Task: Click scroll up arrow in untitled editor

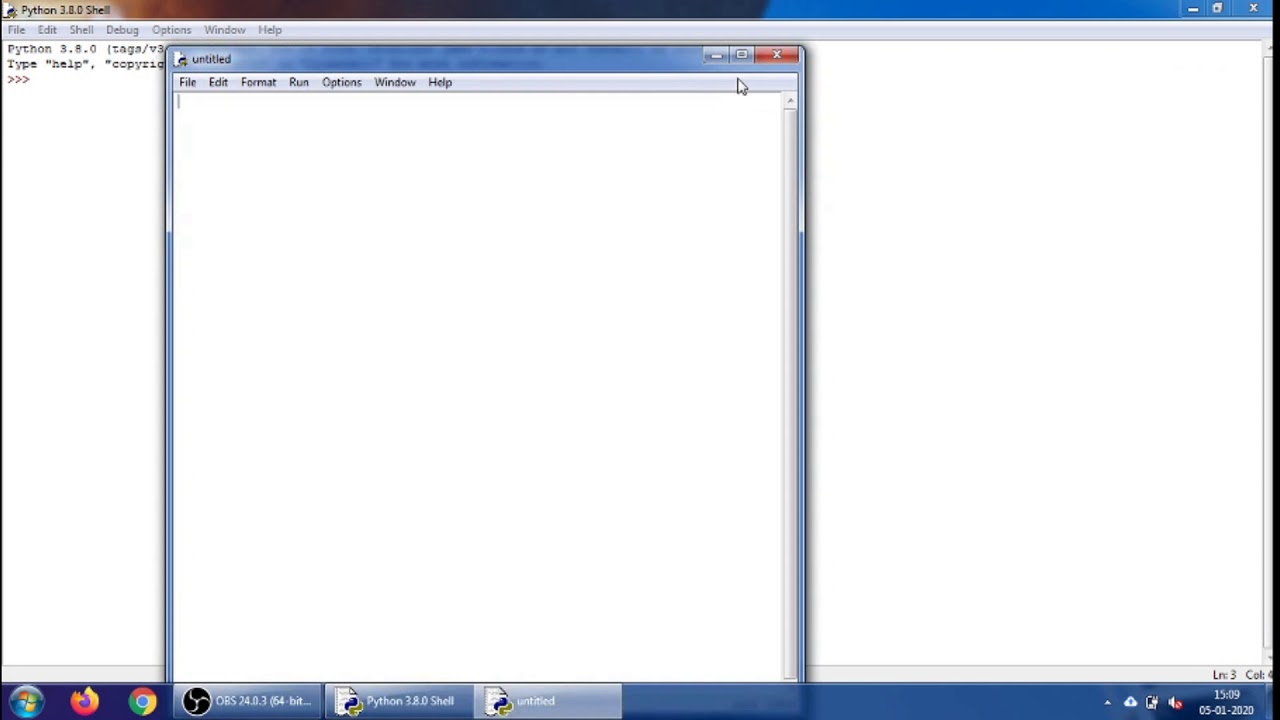Action: point(790,101)
